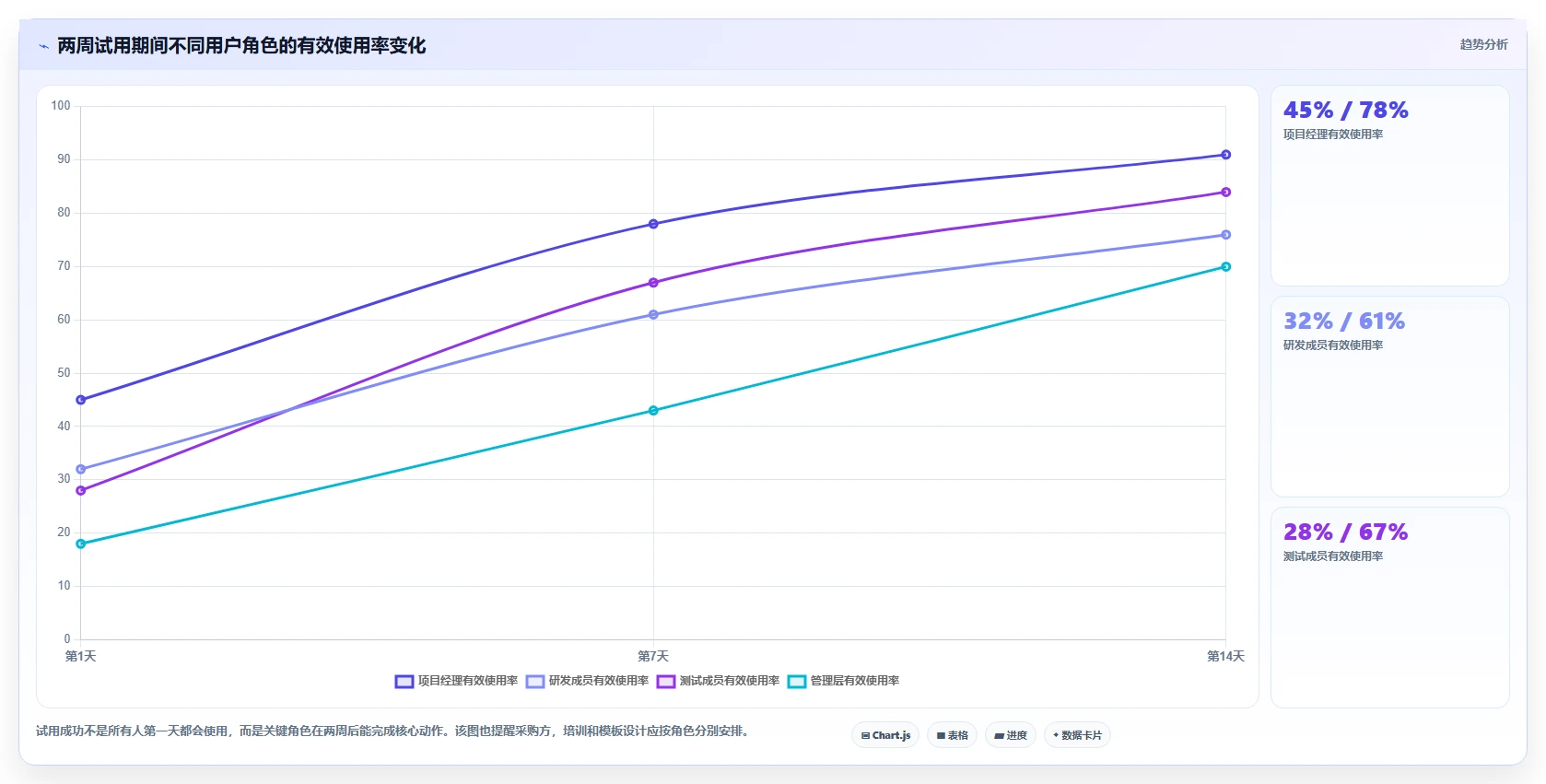Click the 100 y-axis label
The height and width of the screenshot is (784, 1546).
click(61, 106)
